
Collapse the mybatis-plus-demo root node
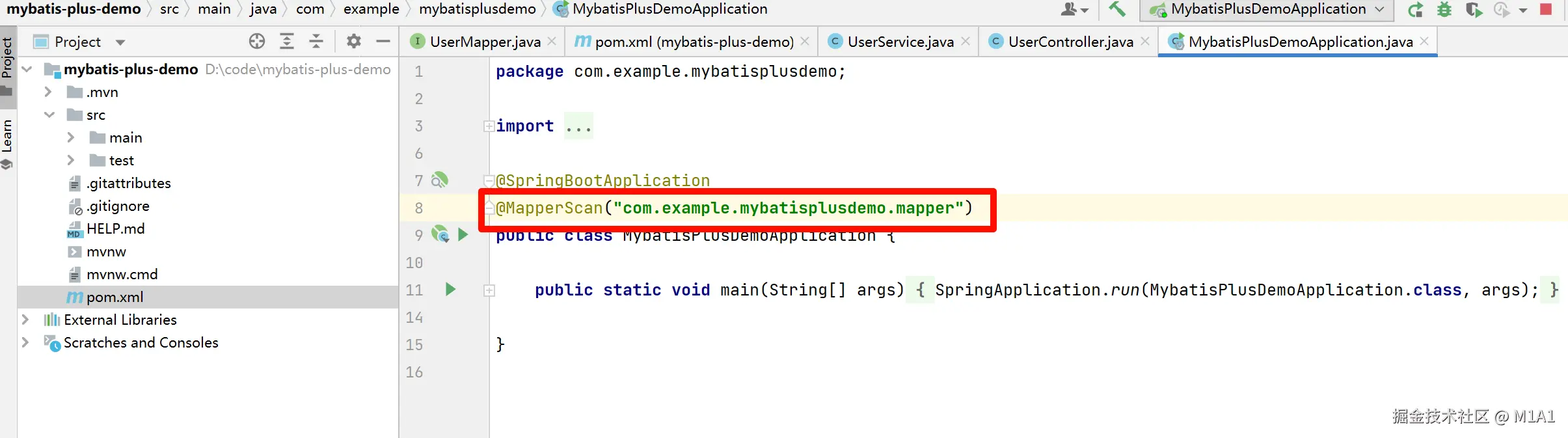click(27, 69)
